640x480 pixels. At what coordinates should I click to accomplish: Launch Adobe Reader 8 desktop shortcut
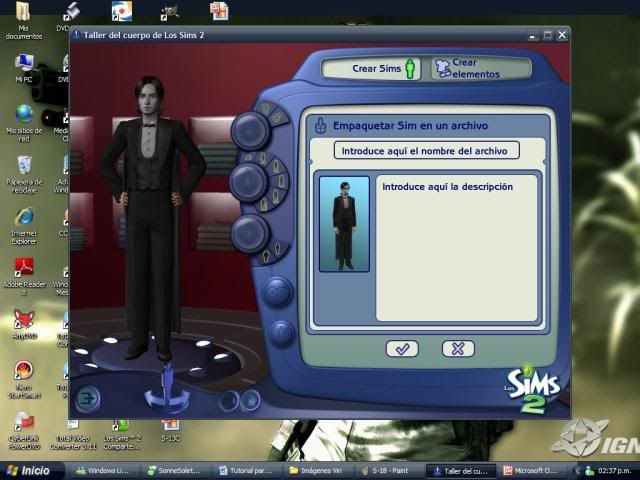click(24, 277)
